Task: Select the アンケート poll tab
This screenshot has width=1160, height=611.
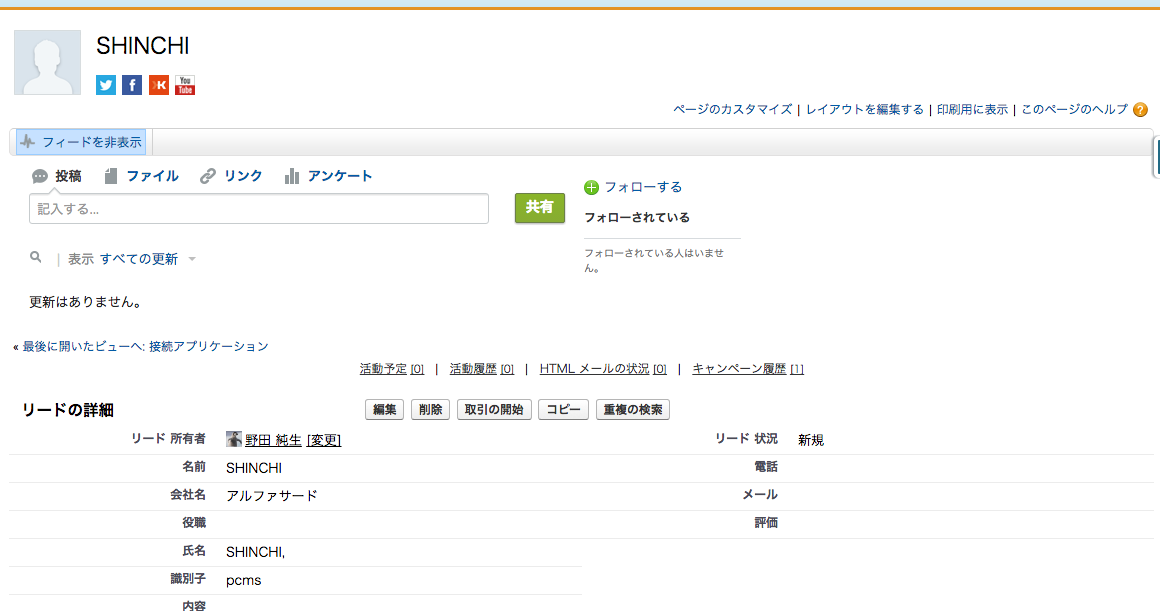Action: tap(329, 176)
